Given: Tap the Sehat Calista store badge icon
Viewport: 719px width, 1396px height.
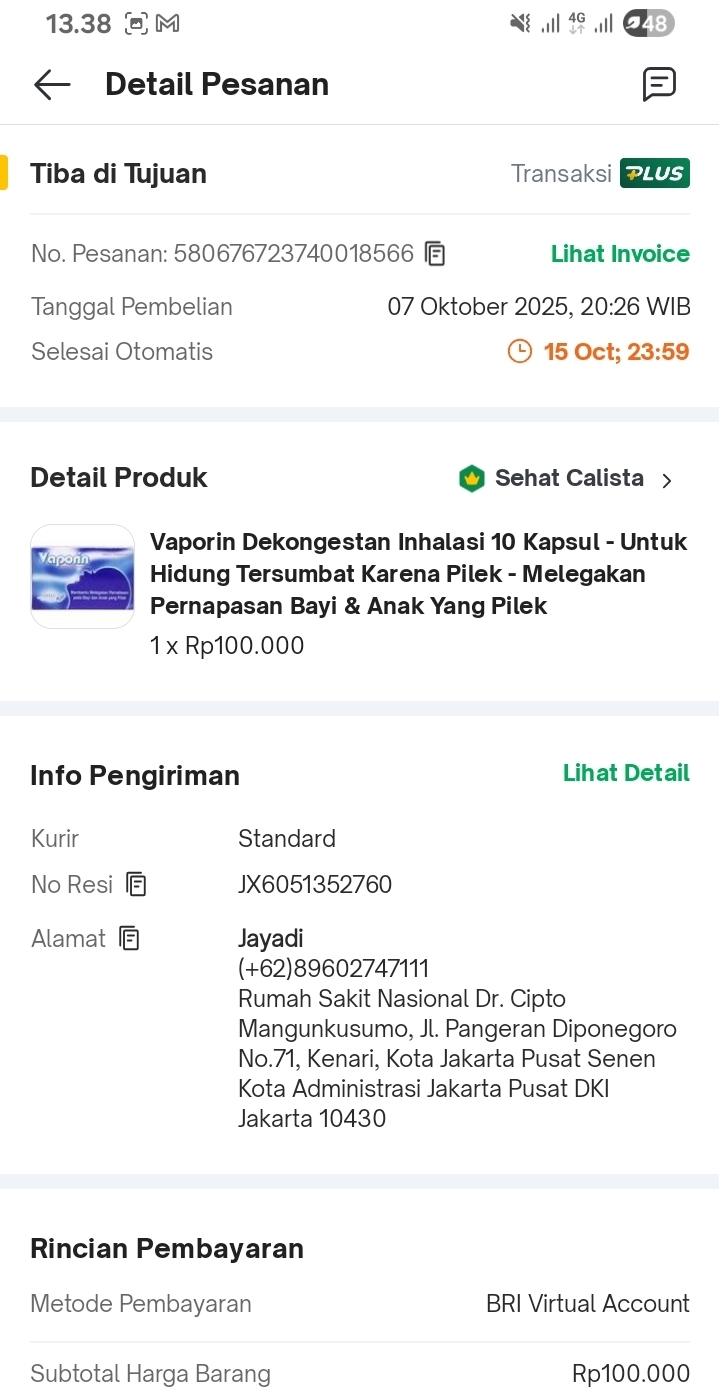Looking at the screenshot, I should pyautogui.click(x=471, y=479).
